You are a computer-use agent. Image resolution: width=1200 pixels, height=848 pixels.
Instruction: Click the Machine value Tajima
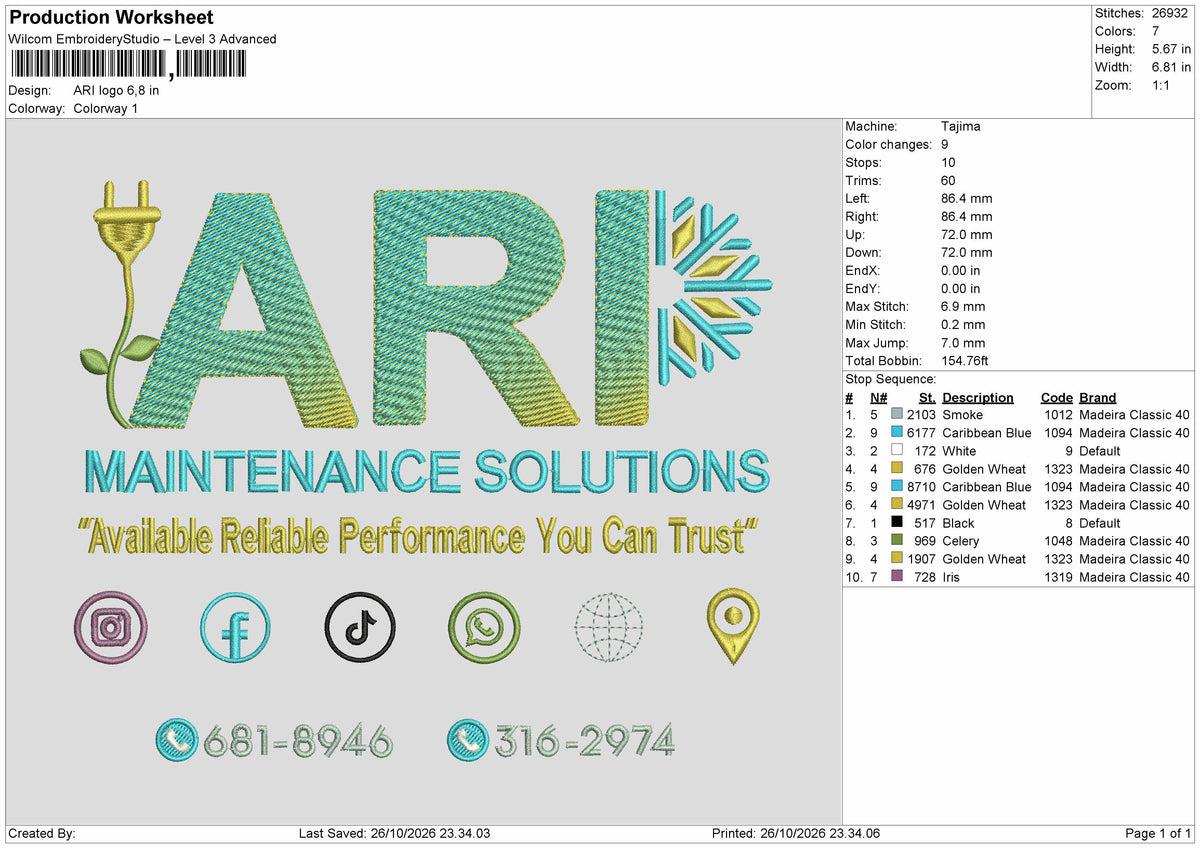(x=961, y=127)
